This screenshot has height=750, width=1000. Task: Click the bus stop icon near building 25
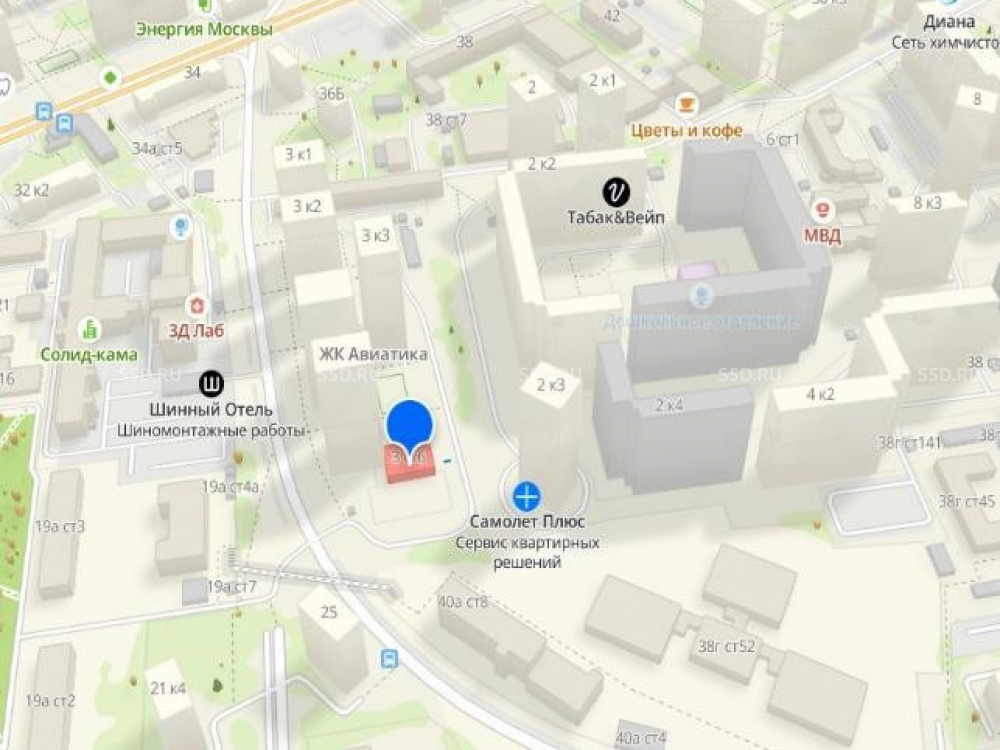pyautogui.click(x=389, y=658)
